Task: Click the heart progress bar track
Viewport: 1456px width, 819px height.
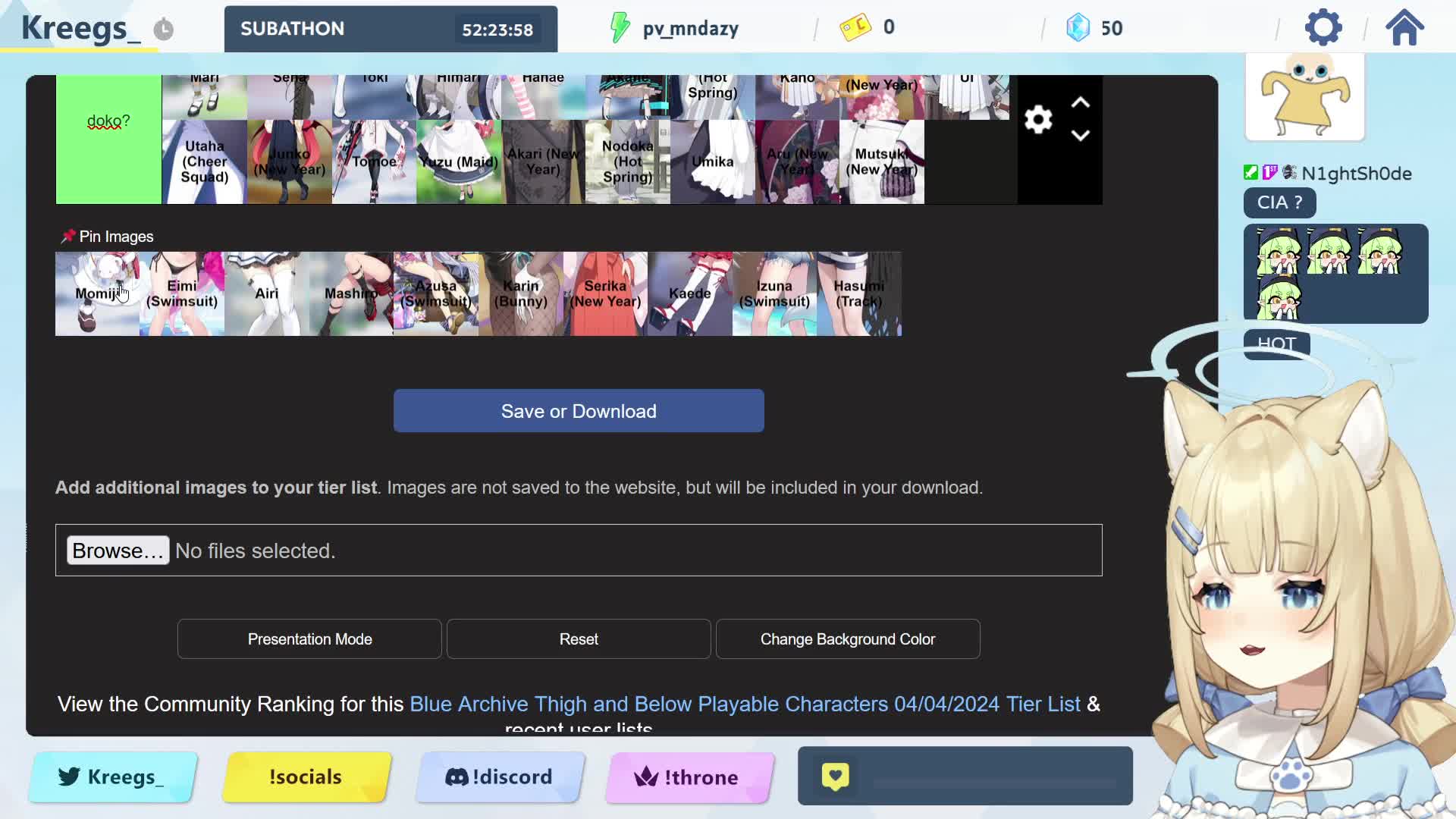Action: point(994,783)
